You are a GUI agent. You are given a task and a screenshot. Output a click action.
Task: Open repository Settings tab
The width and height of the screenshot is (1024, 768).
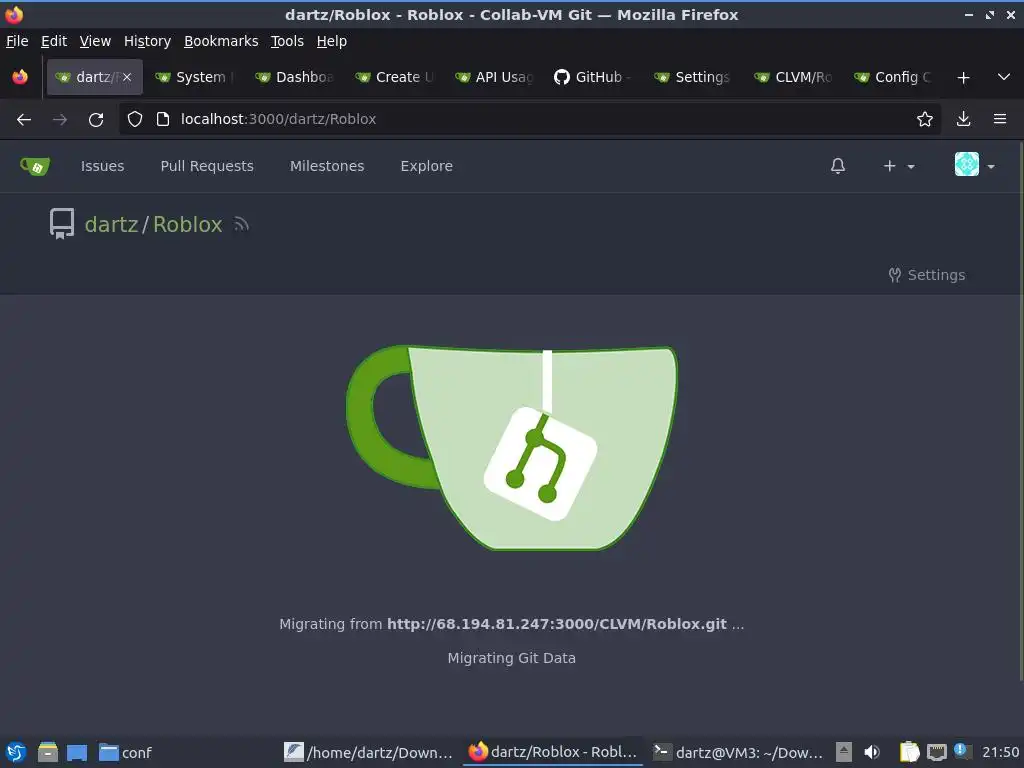click(x=927, y=275)
